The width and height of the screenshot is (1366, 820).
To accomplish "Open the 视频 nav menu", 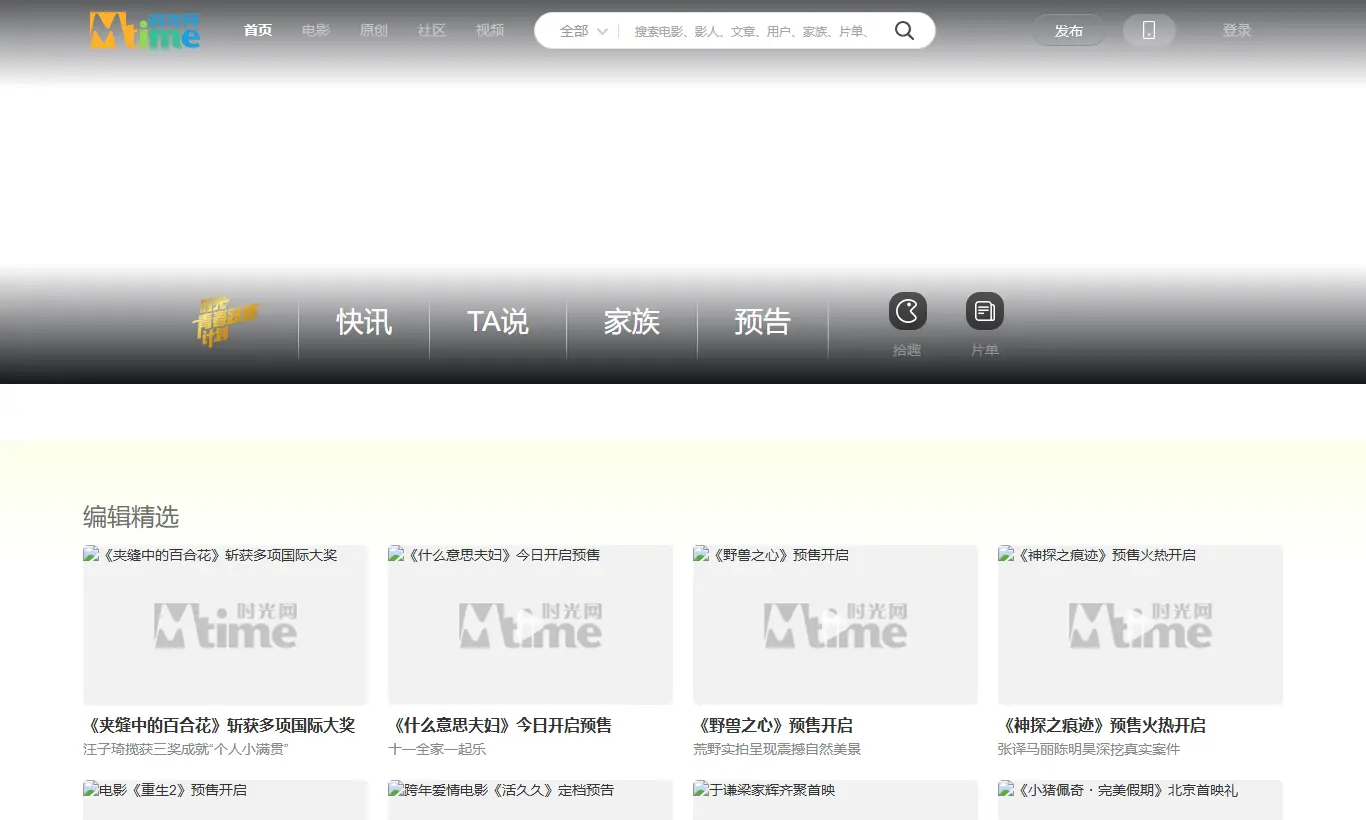I will point(490,31).
